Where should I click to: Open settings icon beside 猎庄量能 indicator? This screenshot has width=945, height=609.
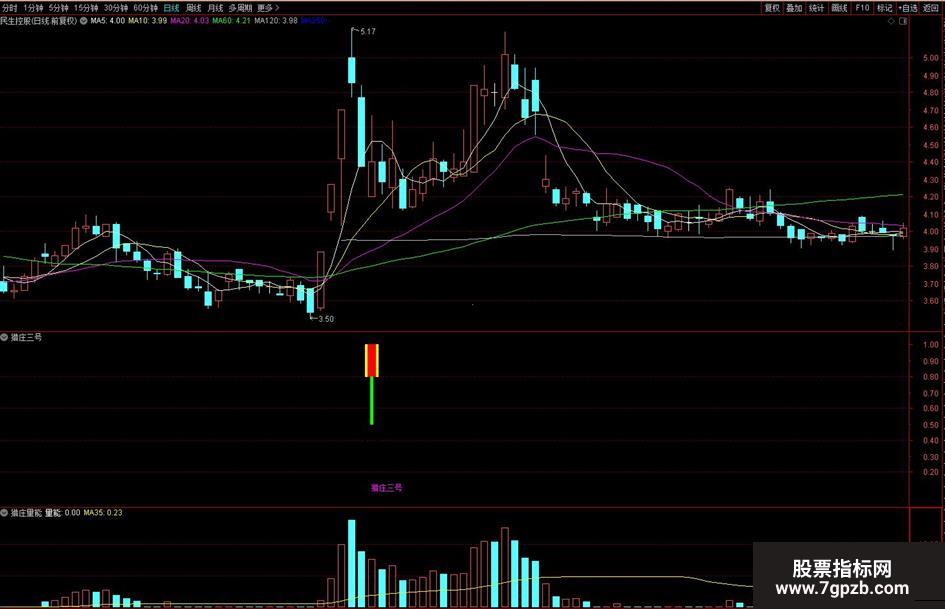4,513
